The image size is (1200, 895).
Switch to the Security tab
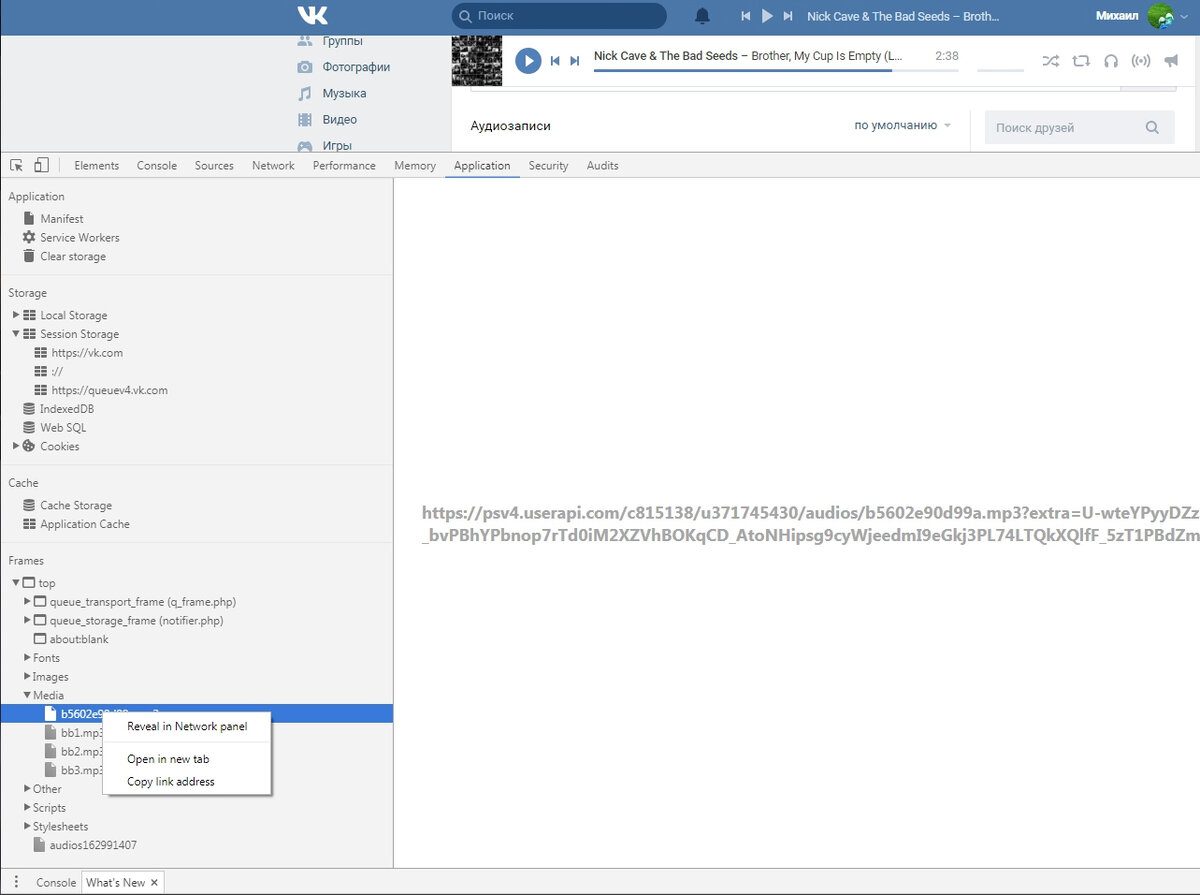548,166
